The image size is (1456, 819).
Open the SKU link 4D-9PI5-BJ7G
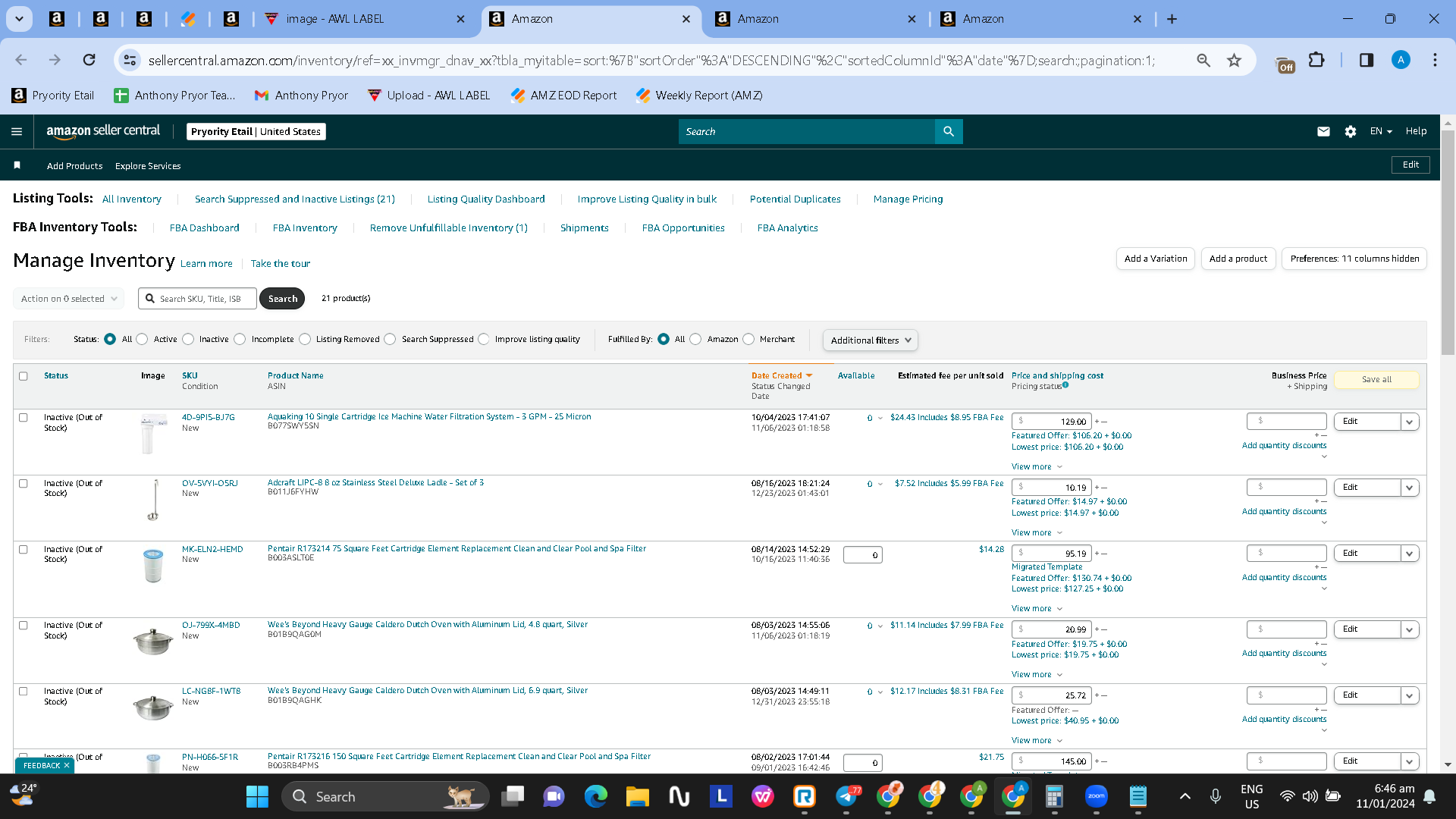click(209, 417)
